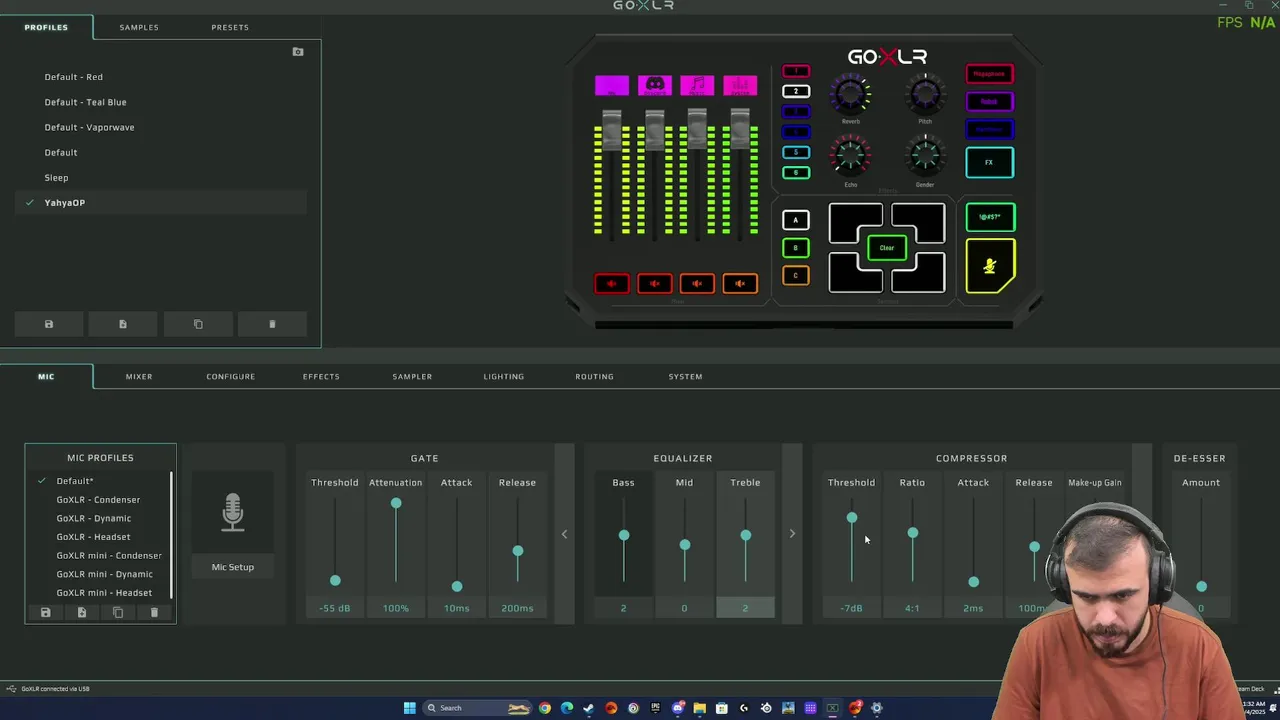Viewport: 1280px width, 720px height.
Task: Open the Windows Start menu
Action: [409, 708]
